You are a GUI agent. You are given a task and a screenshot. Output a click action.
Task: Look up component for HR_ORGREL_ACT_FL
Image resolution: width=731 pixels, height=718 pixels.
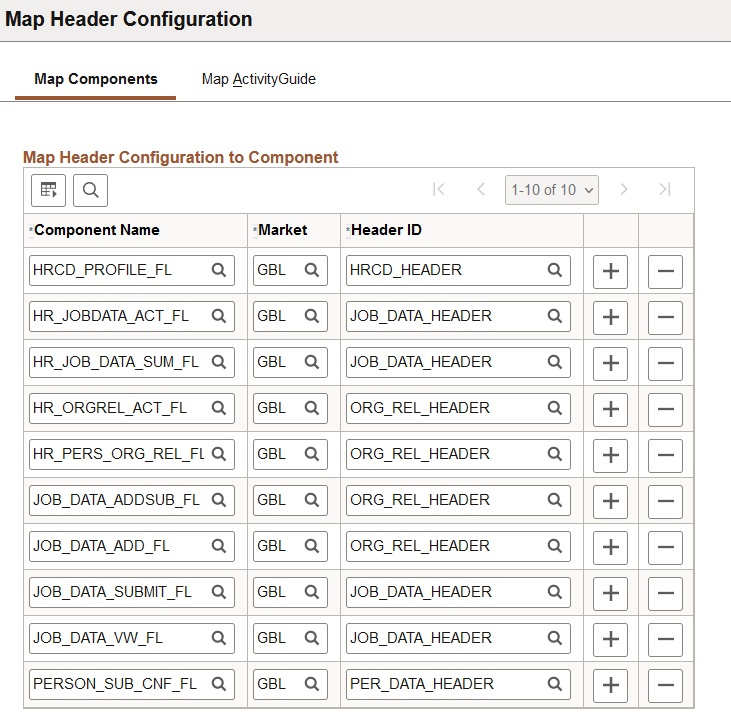coord(219,408)
